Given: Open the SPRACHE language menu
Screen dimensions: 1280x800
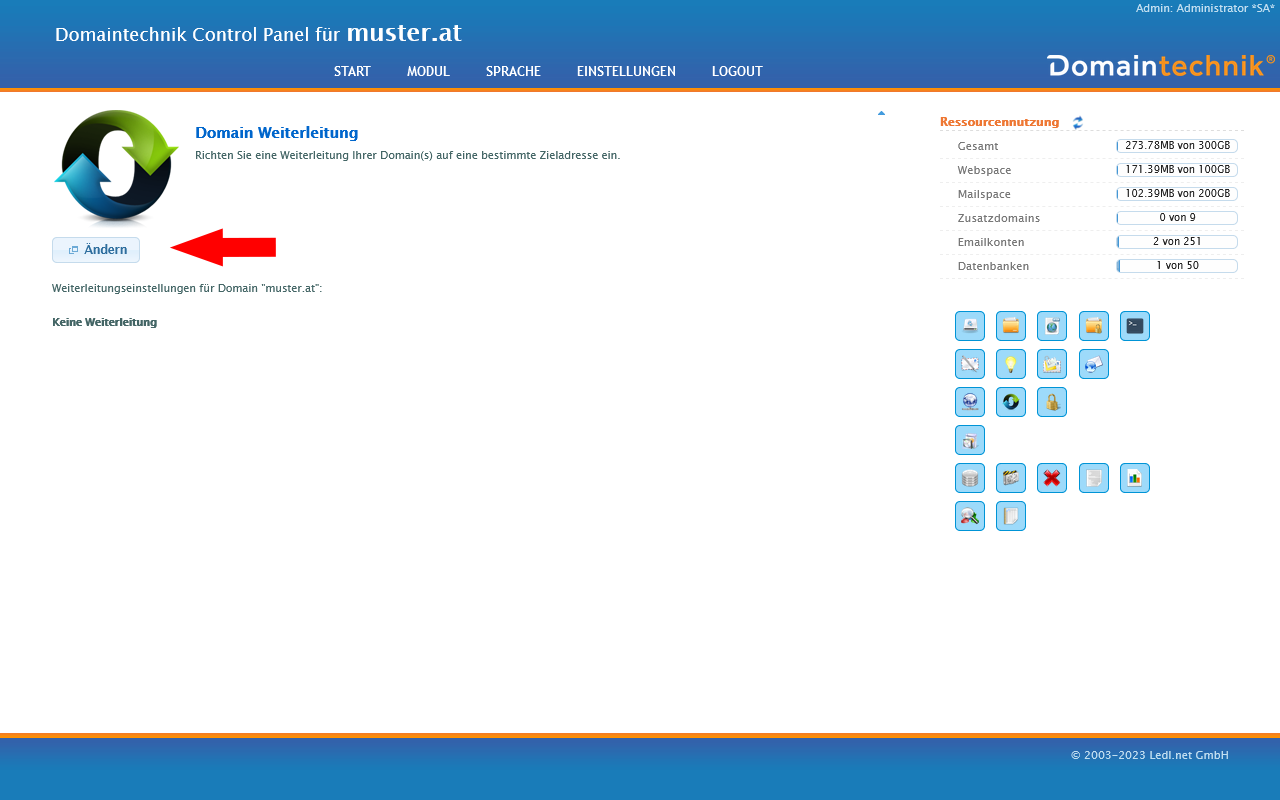Looking at the screenshot, I should 513,71.
